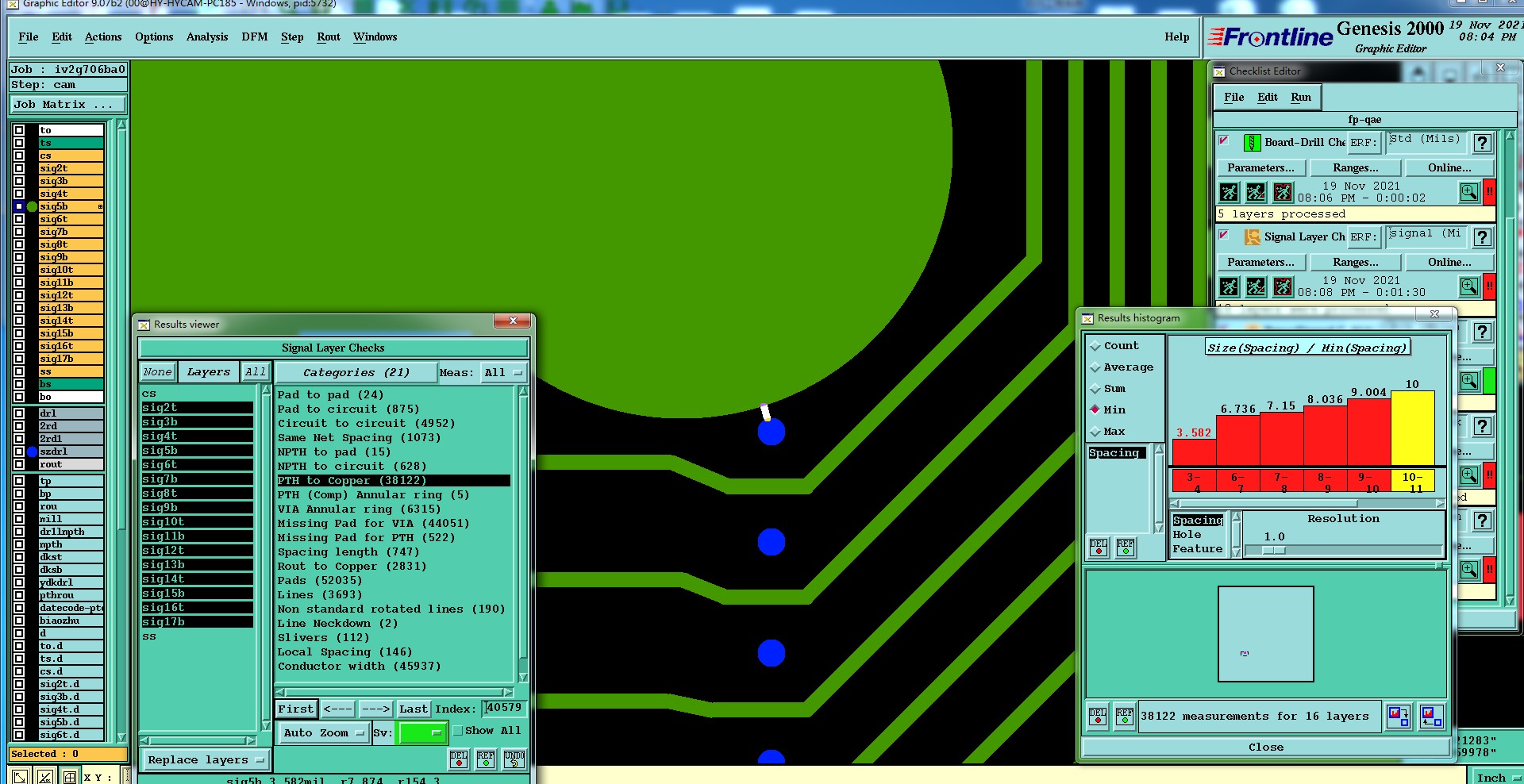Screen dimensions: 1524x784
Task: Run Signal Layer check with first run icon
Action: [x=1229, y=286]
